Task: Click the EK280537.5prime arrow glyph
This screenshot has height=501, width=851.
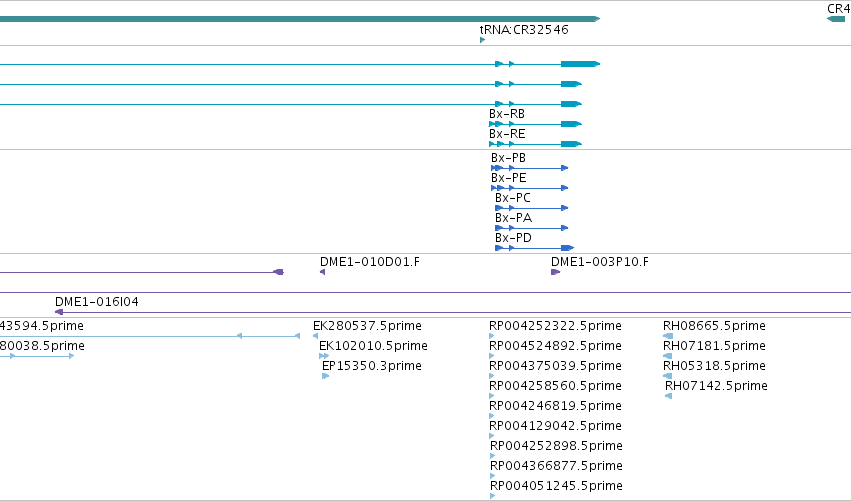Action: tap(315, 336)
